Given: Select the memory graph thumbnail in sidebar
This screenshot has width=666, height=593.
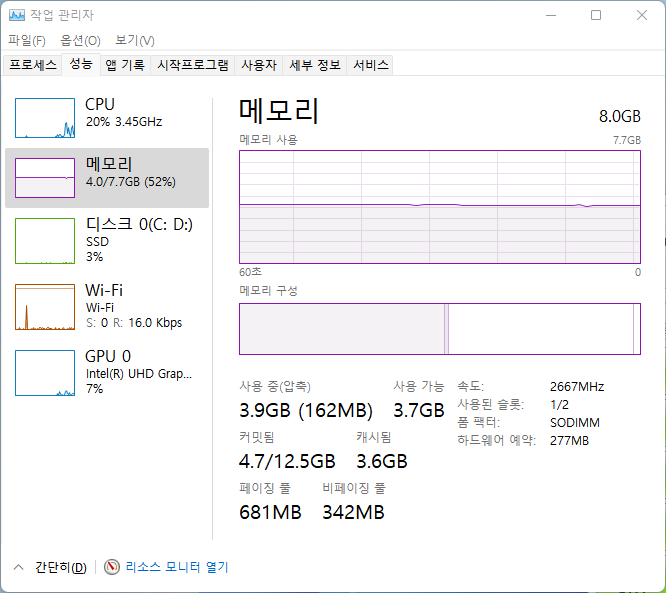Looking at the screenshot, I should click(45, 177).
